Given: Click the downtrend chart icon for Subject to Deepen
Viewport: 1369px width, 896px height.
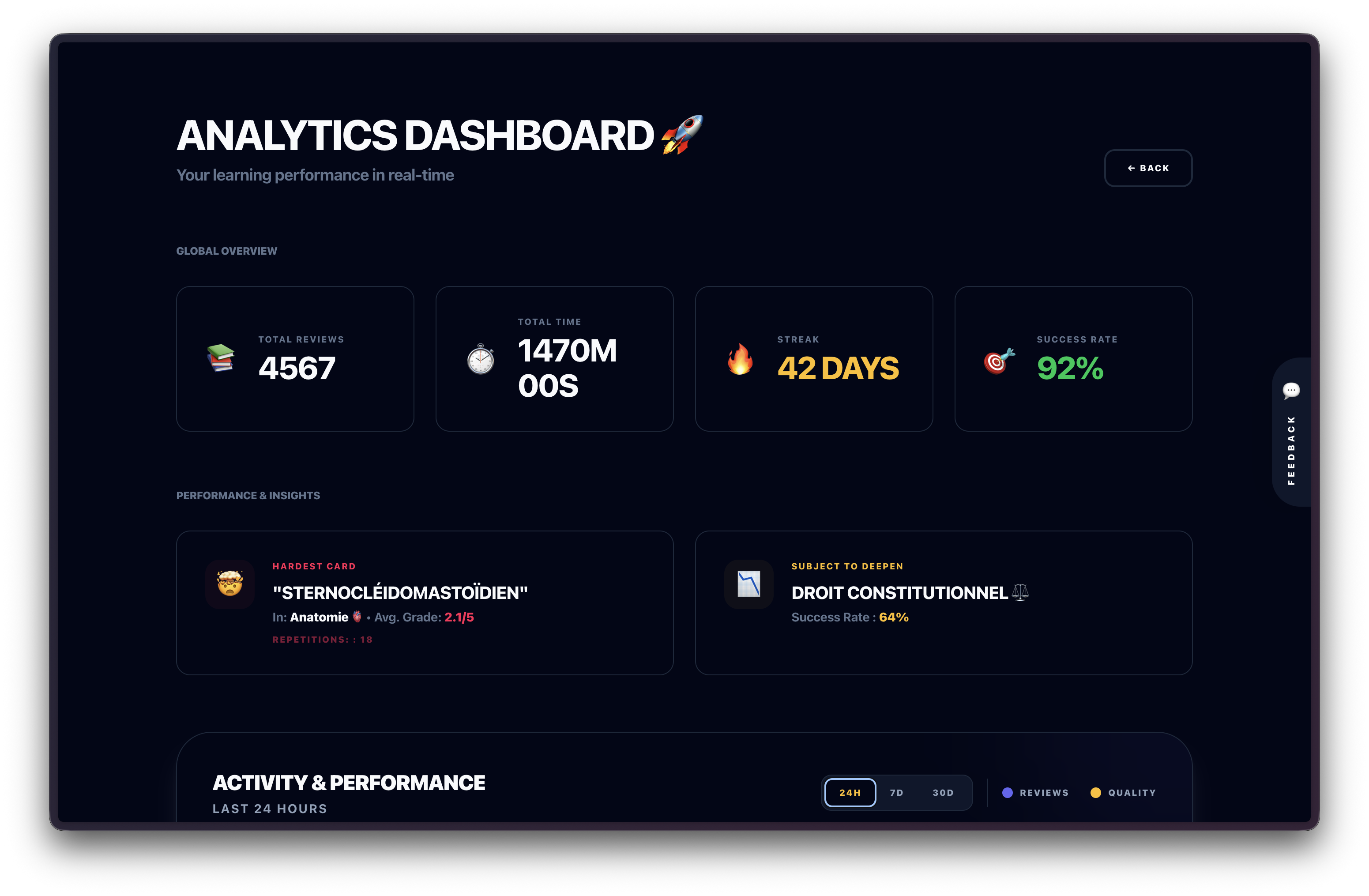Looking at the screenshot, I should coord(748,584).
